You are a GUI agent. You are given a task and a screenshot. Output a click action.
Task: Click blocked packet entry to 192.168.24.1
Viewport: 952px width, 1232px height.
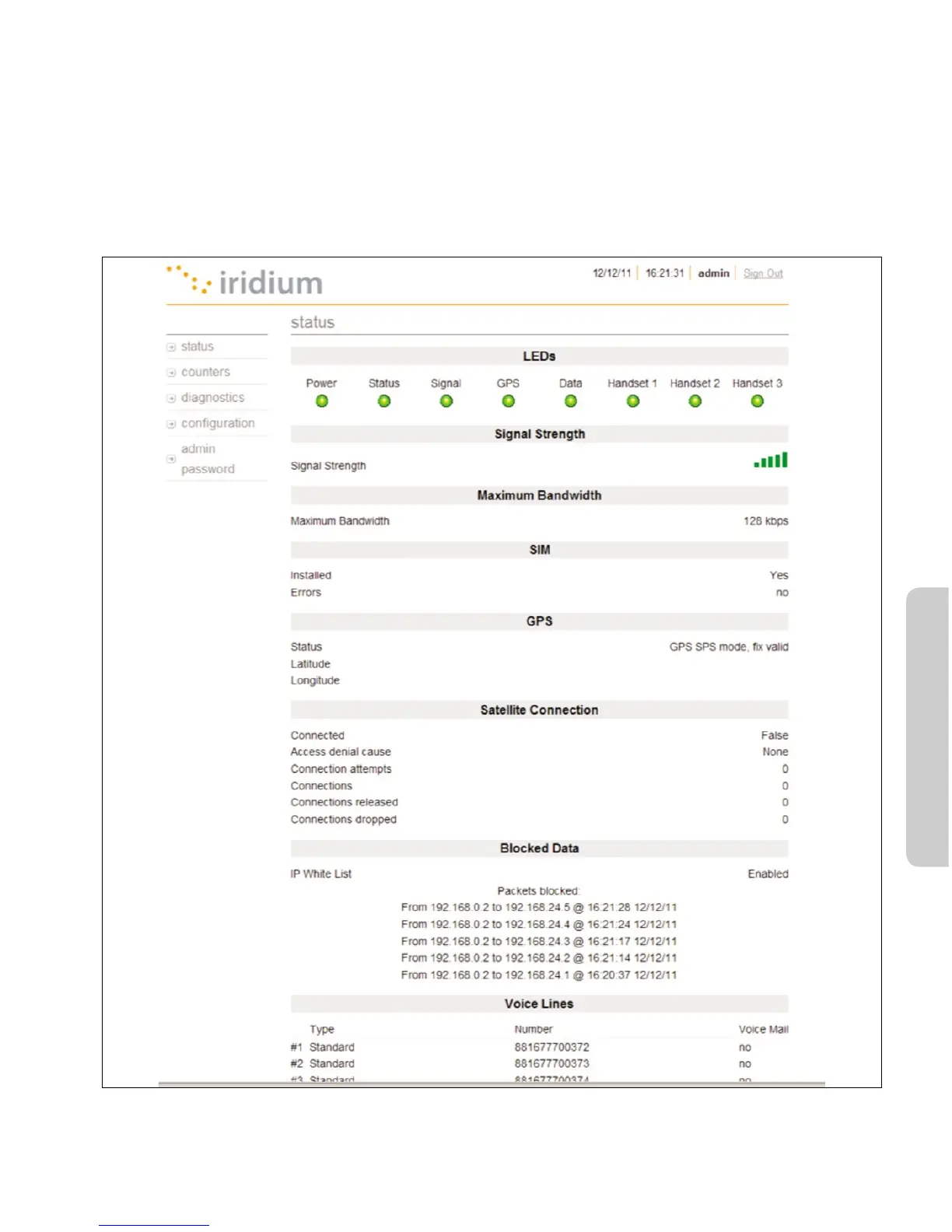click(539, 975)
